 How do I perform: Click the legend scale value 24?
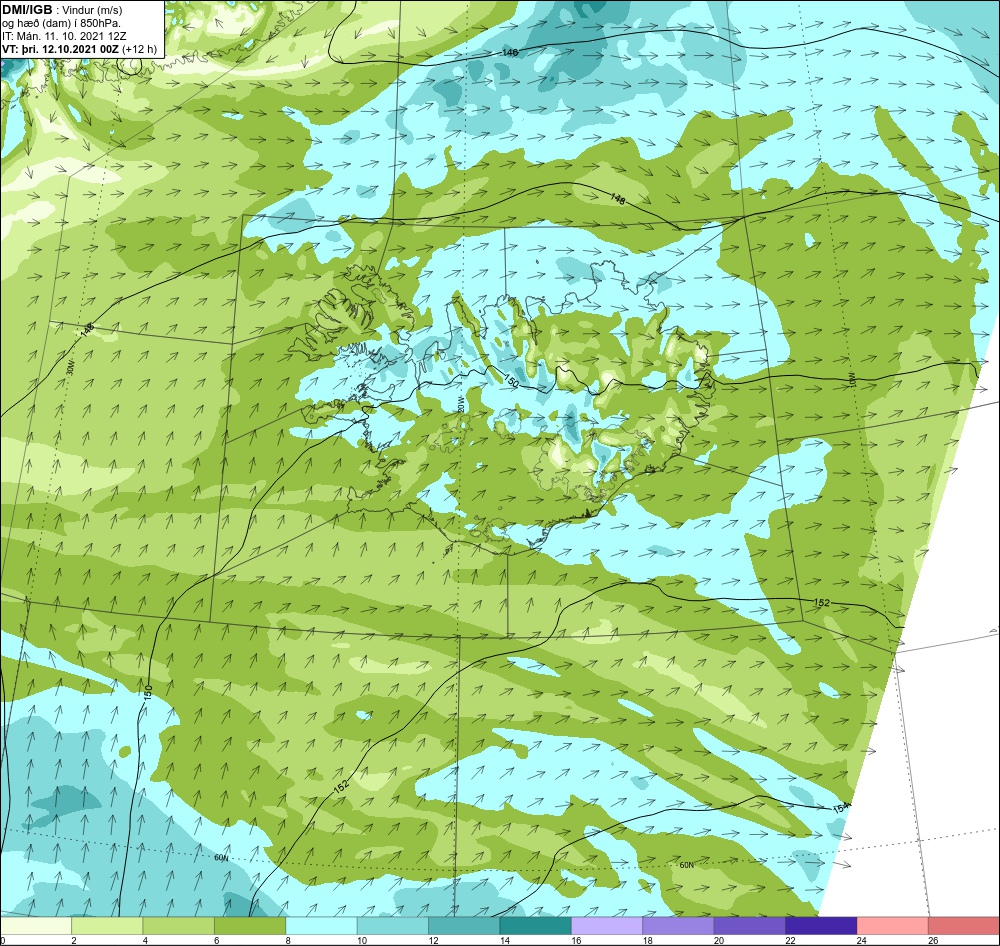(862, 940)
